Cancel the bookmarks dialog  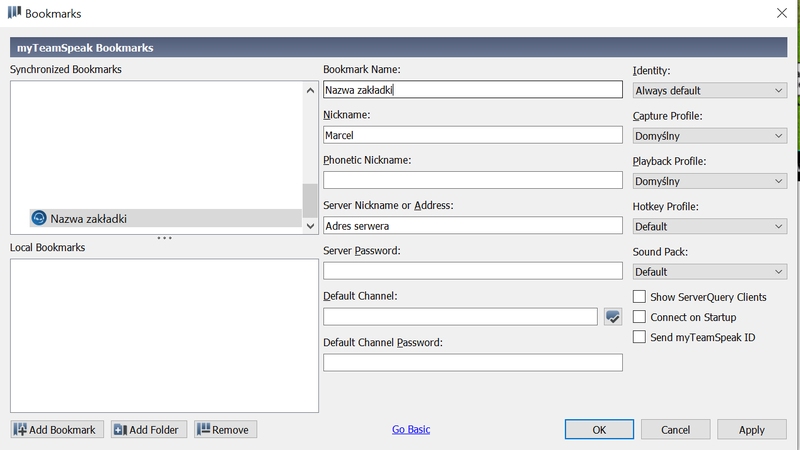click(676, 430)
